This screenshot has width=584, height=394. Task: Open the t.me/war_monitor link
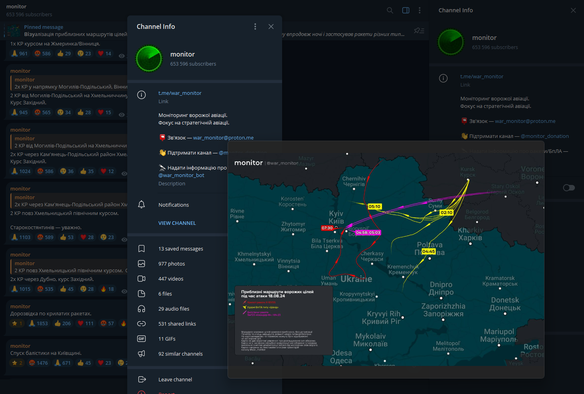[180, 93]
